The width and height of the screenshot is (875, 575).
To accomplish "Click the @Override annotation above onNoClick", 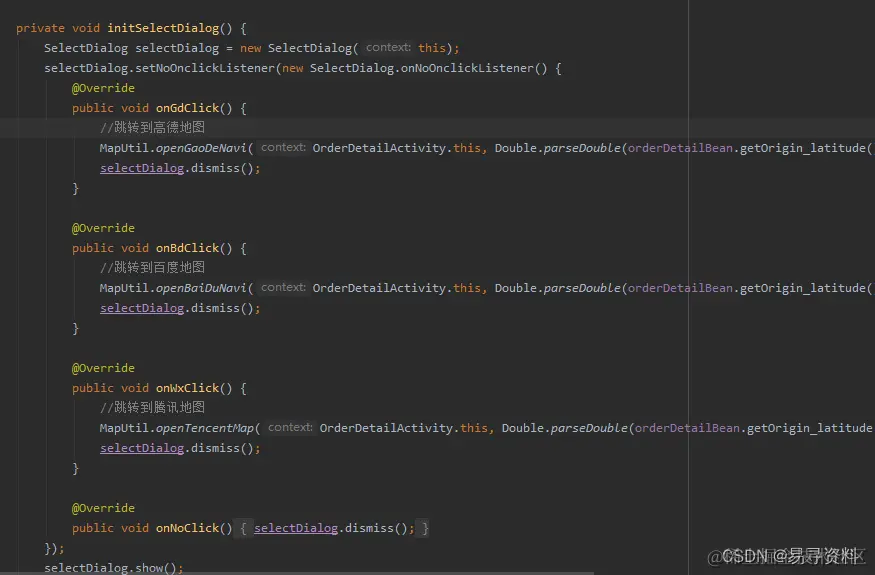I will pyautogui.click(x=103, y=509).
